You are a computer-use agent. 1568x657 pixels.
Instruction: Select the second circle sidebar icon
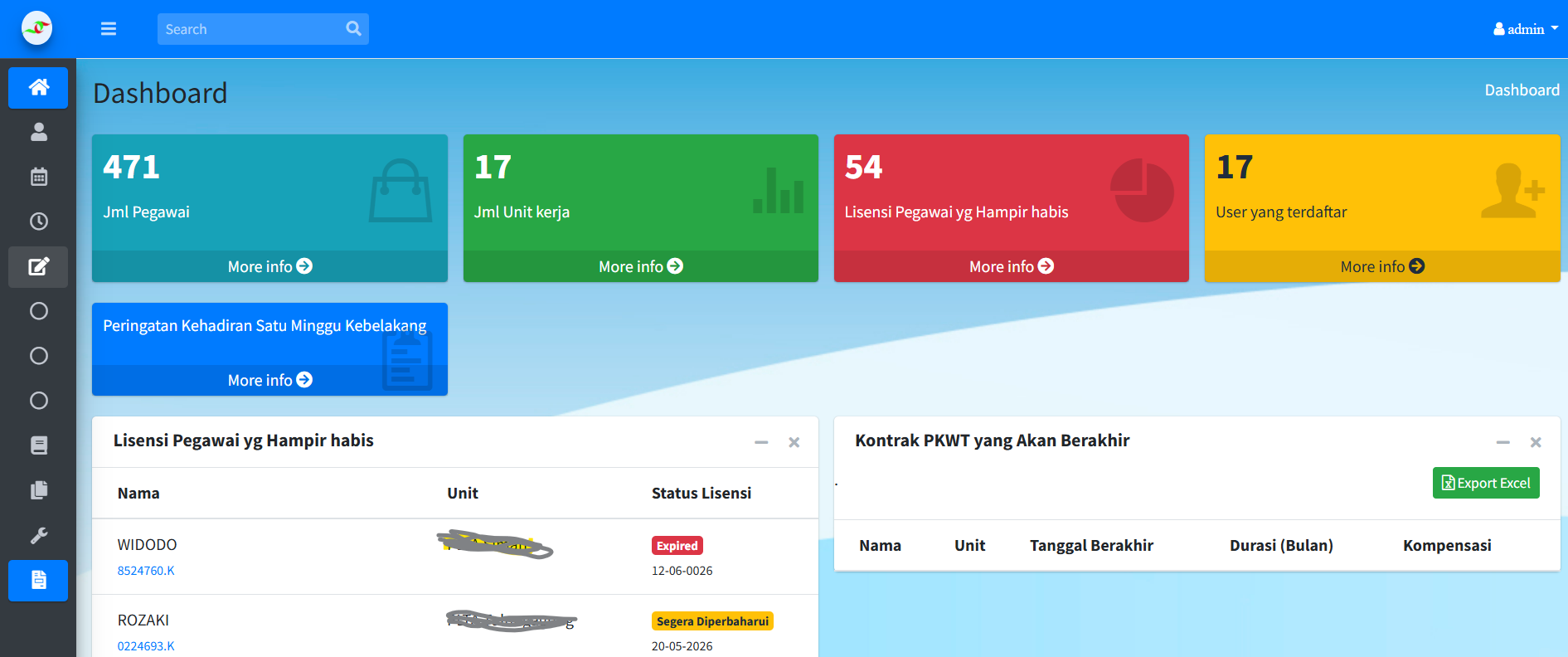click(x=38, y=356)
